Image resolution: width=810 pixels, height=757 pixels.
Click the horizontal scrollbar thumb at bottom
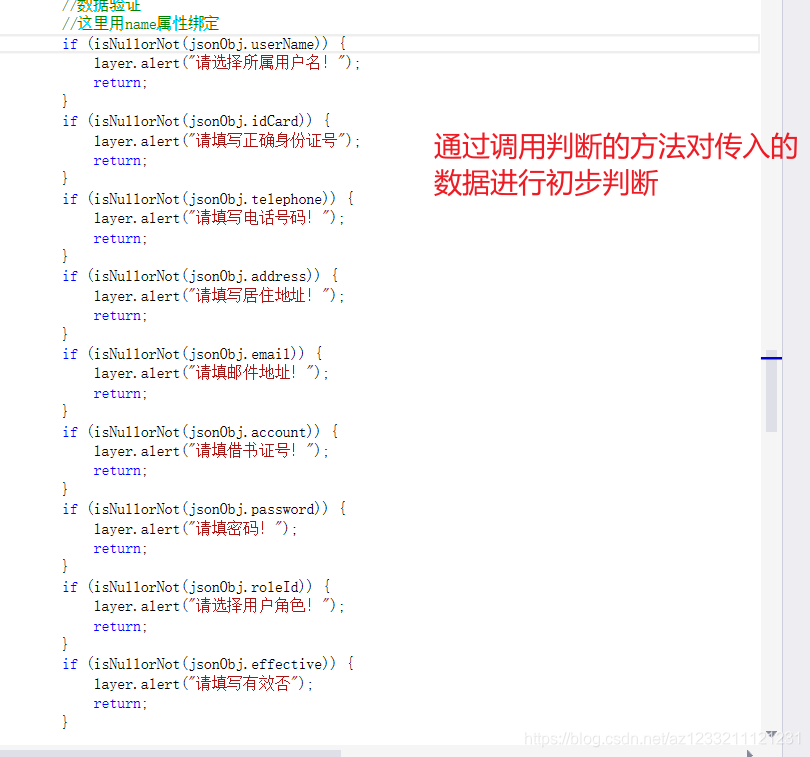[x=170, y=753]
